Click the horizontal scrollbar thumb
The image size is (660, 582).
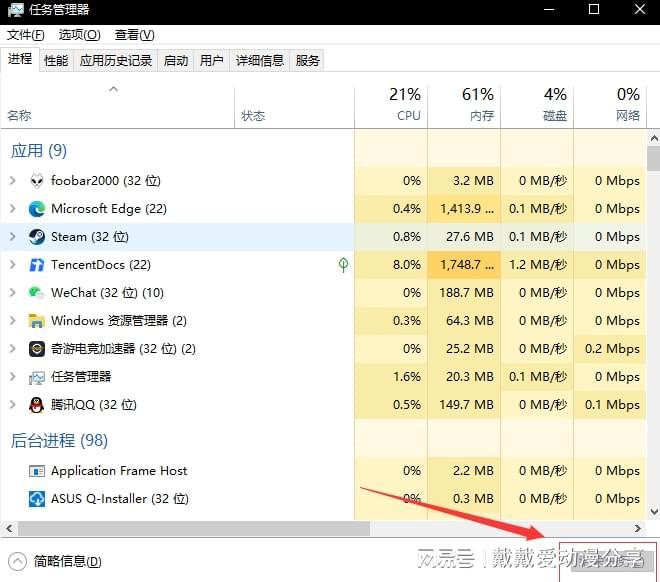point(194,528)
